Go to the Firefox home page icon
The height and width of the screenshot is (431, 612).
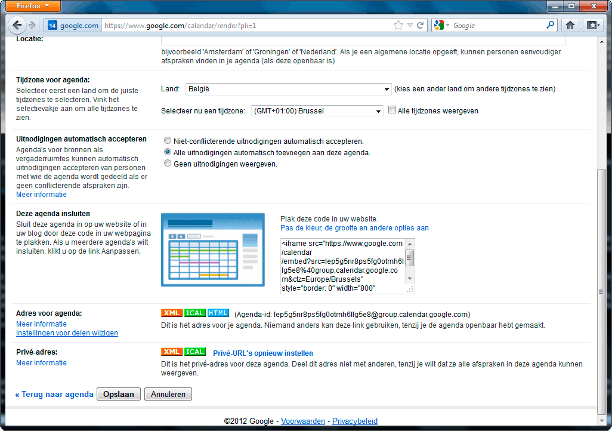(x=570, y=25)
